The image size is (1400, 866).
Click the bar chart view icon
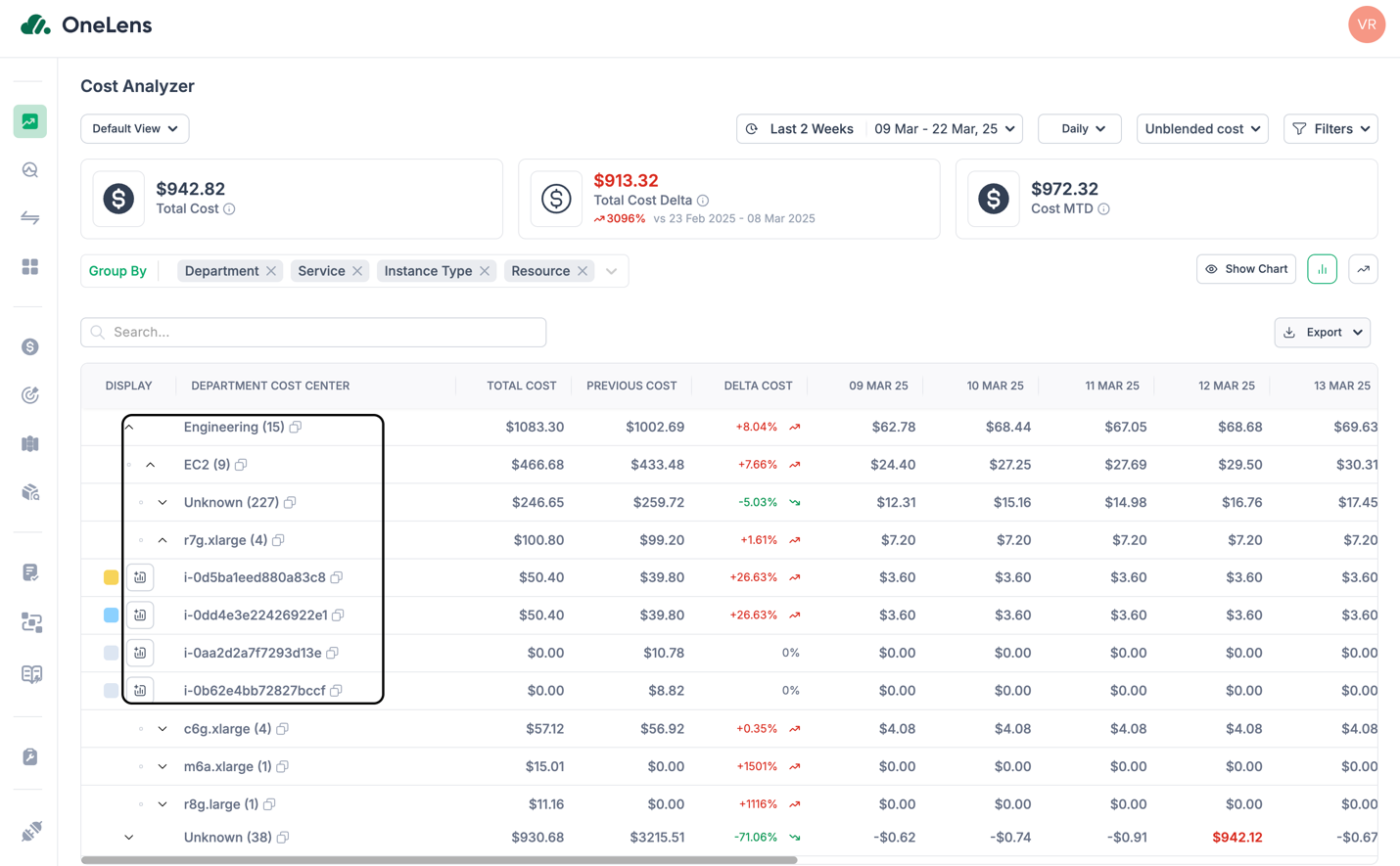click(1322, 269)
